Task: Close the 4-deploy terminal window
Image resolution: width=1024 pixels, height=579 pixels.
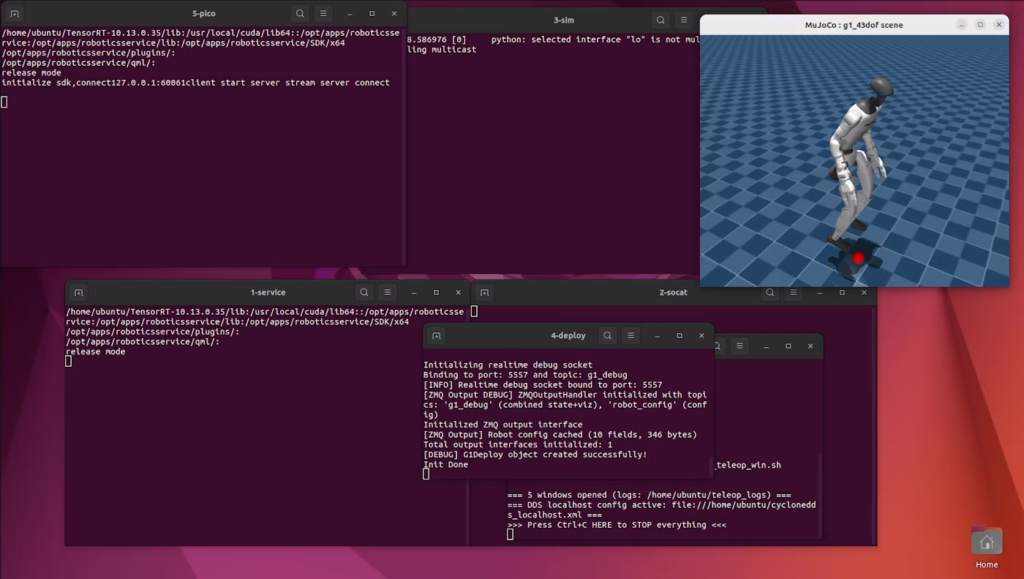Action: 702,336
